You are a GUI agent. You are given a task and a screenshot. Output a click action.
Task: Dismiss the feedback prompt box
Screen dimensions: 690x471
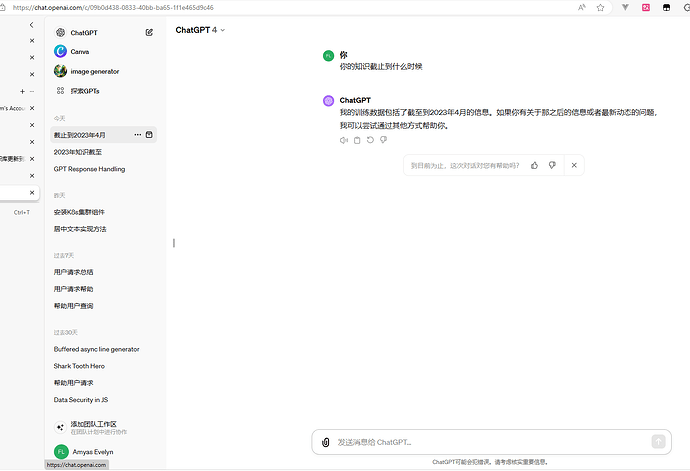tap(574, 166)
